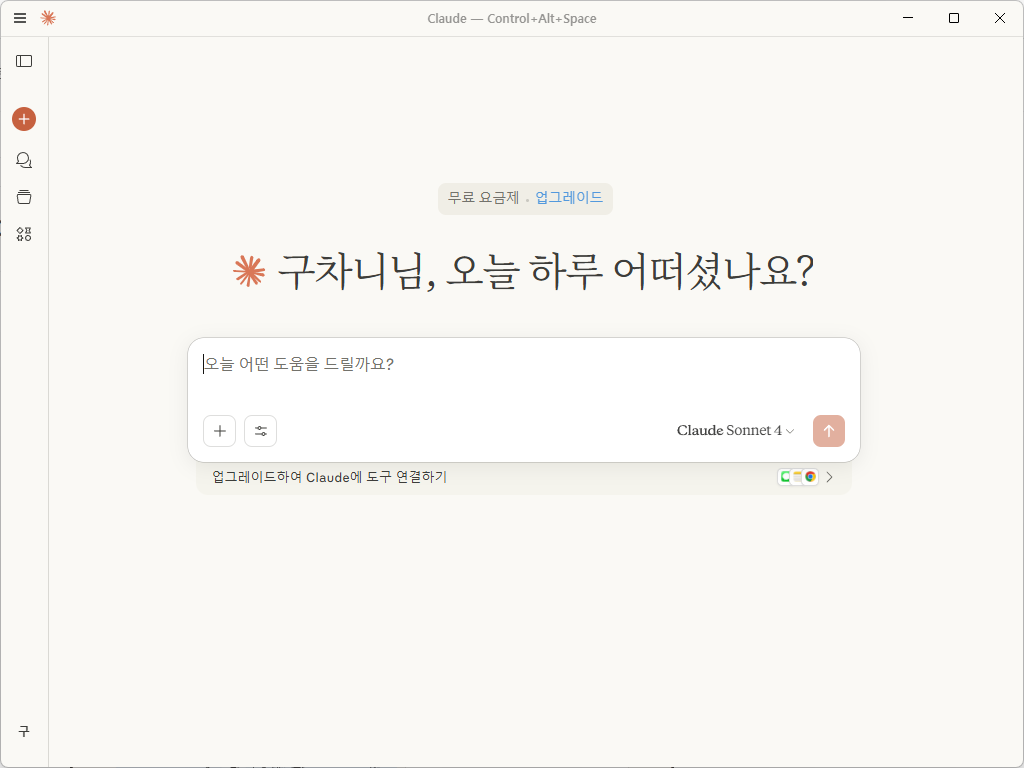Click the Claude logo in the title bar
The width and height of the screenshot is (1024, 768).
click(x=48, y=18)
